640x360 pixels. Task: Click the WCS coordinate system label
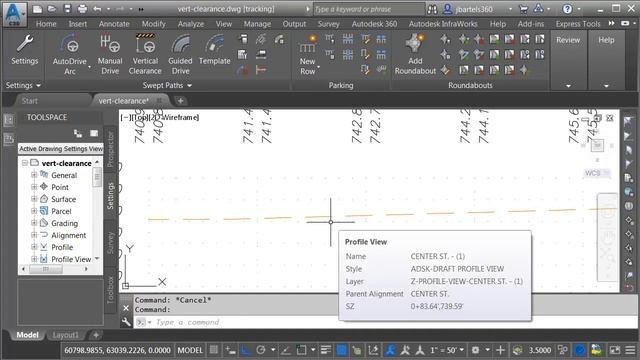point(593,173)
